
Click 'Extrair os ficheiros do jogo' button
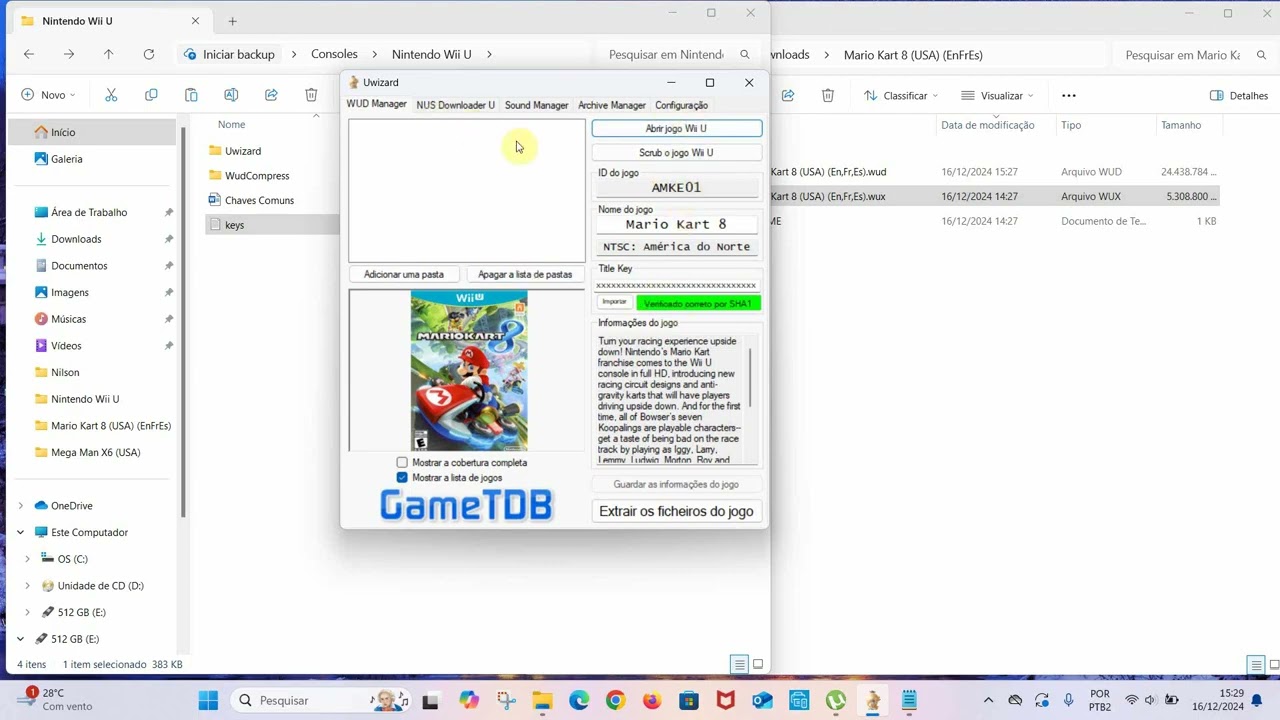click(x=676, y=511)
